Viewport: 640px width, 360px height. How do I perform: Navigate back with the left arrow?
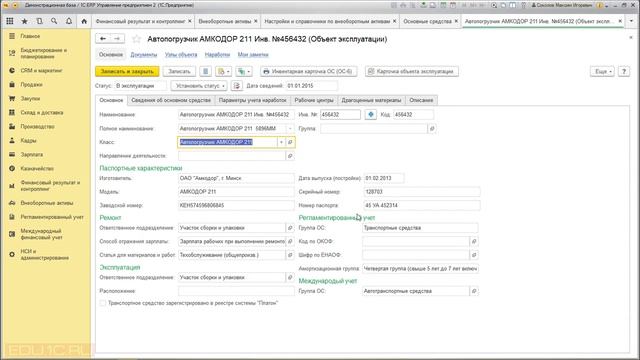point(103,38)
